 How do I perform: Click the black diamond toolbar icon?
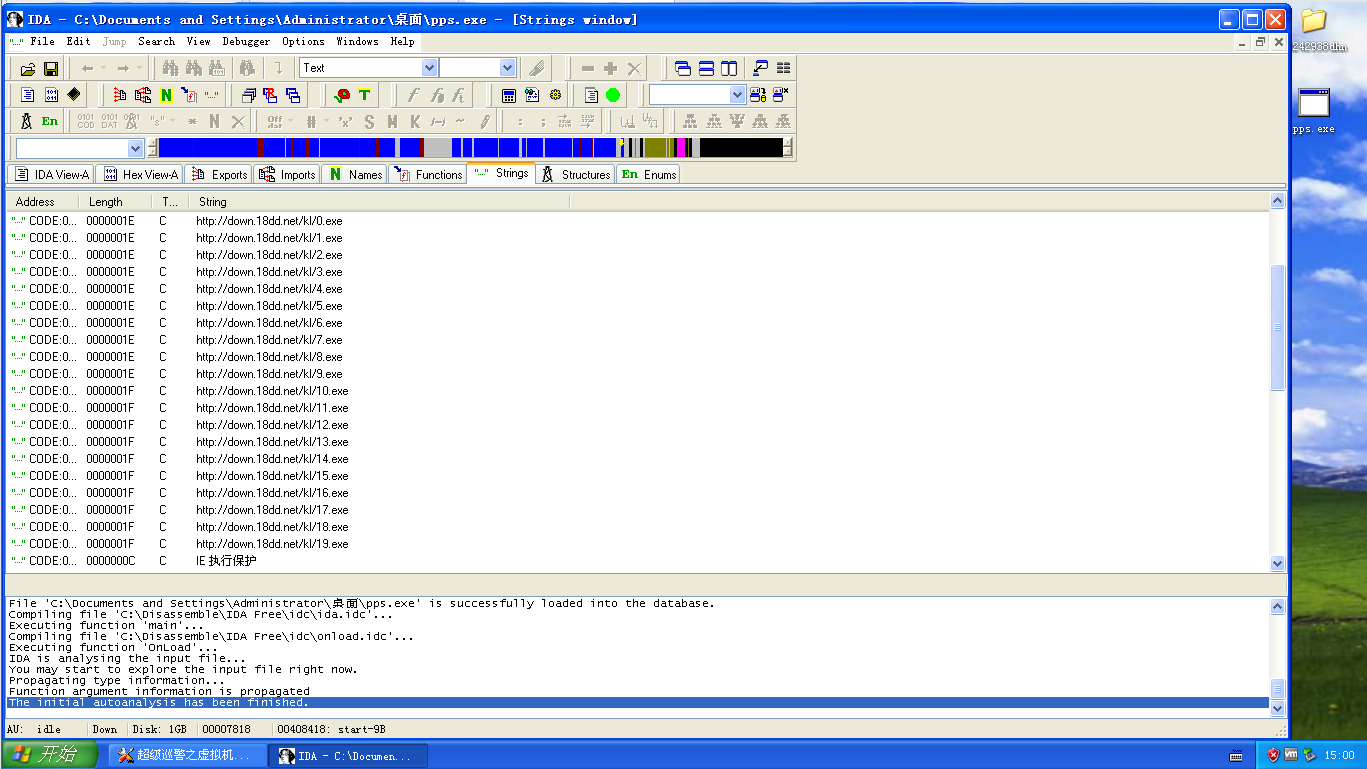[74, 95]
